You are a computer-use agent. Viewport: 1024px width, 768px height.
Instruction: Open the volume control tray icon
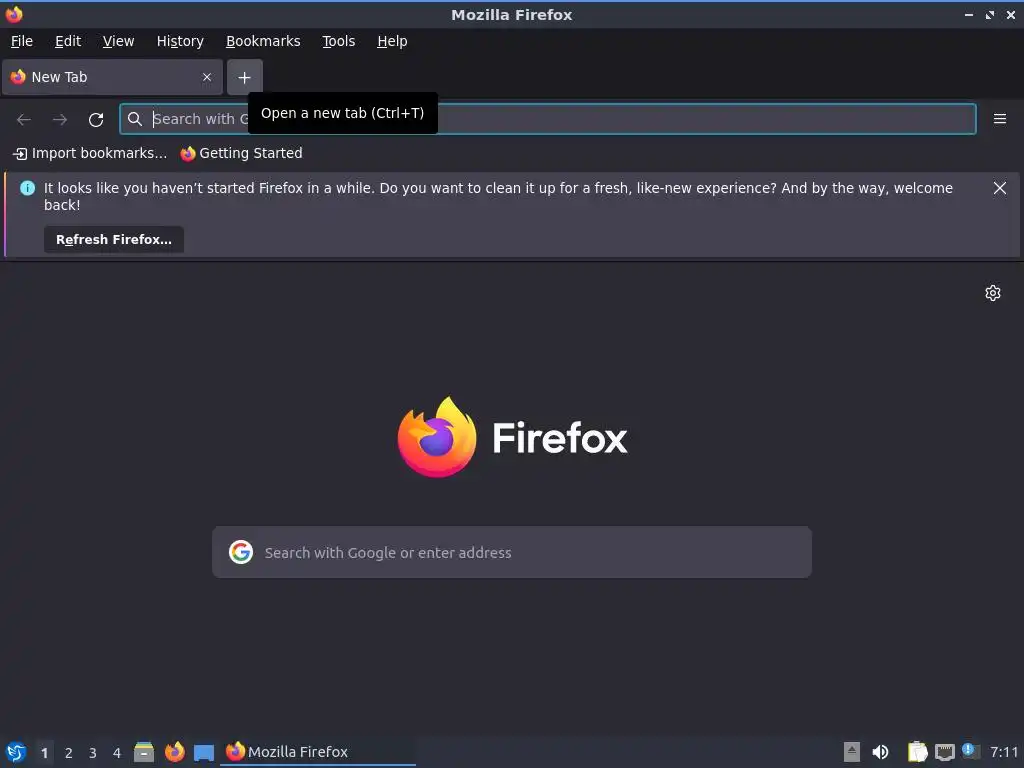click(x=880, y=752)
